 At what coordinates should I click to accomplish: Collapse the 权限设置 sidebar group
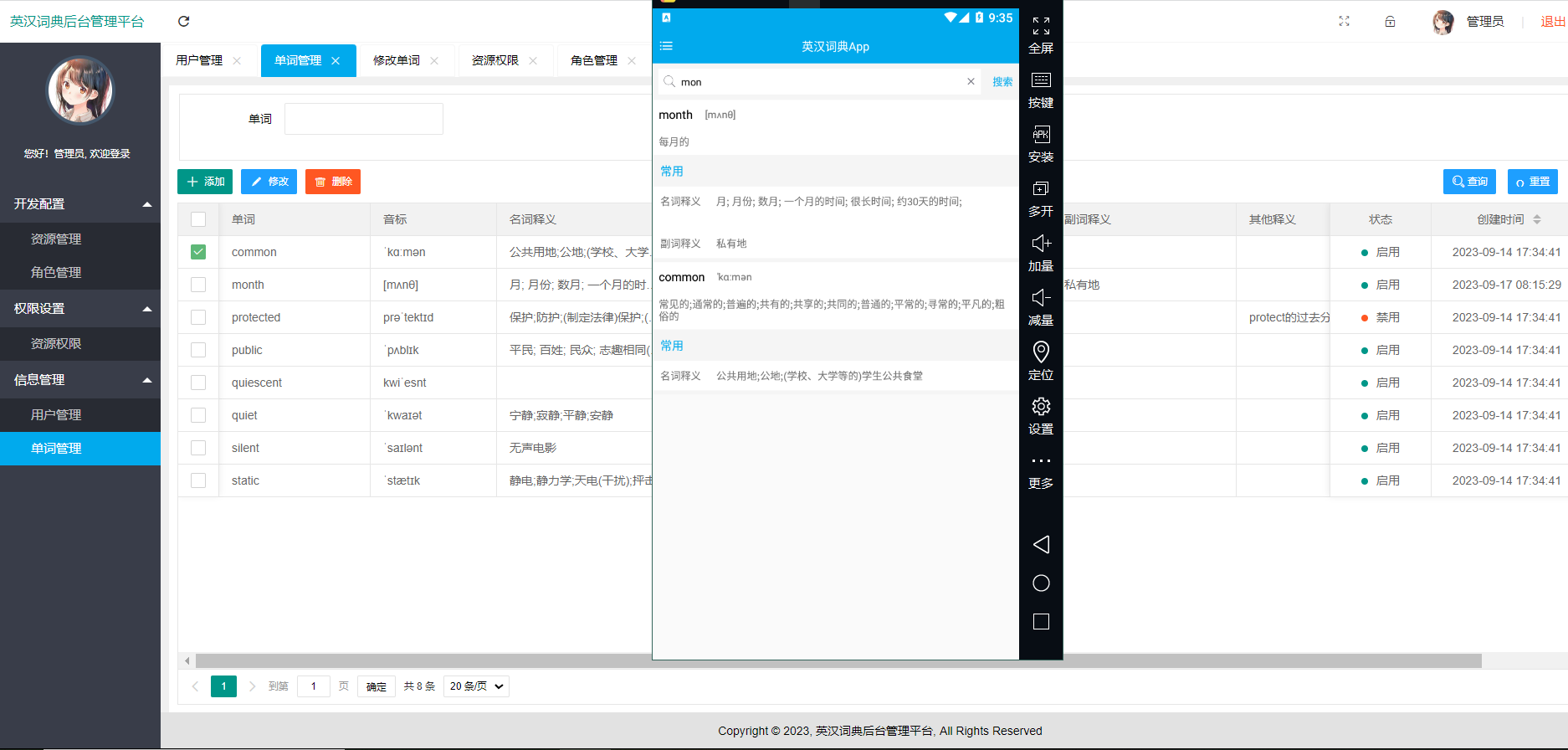click(80, 309)
